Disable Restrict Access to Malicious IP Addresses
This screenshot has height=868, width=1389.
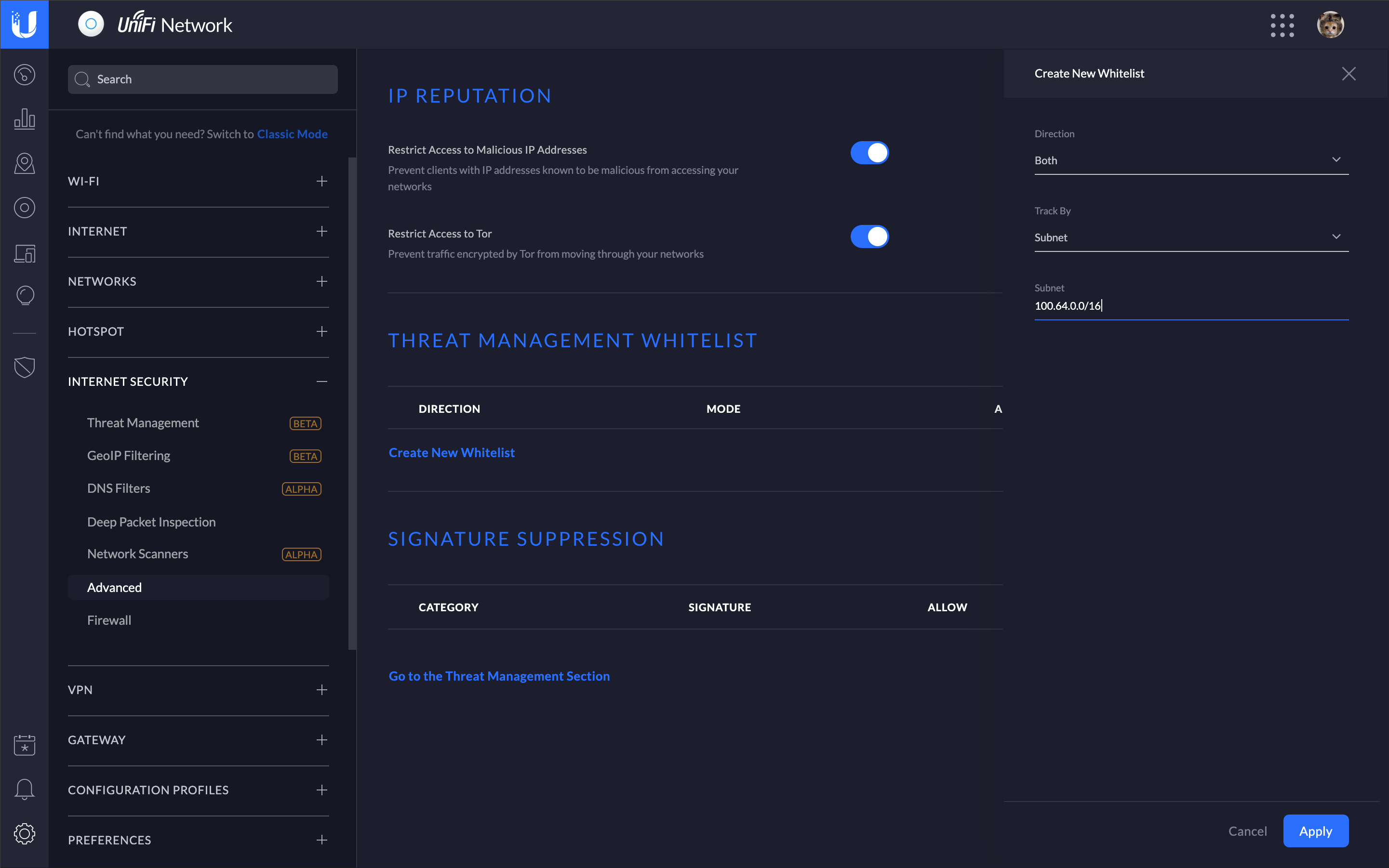[869, 153]
